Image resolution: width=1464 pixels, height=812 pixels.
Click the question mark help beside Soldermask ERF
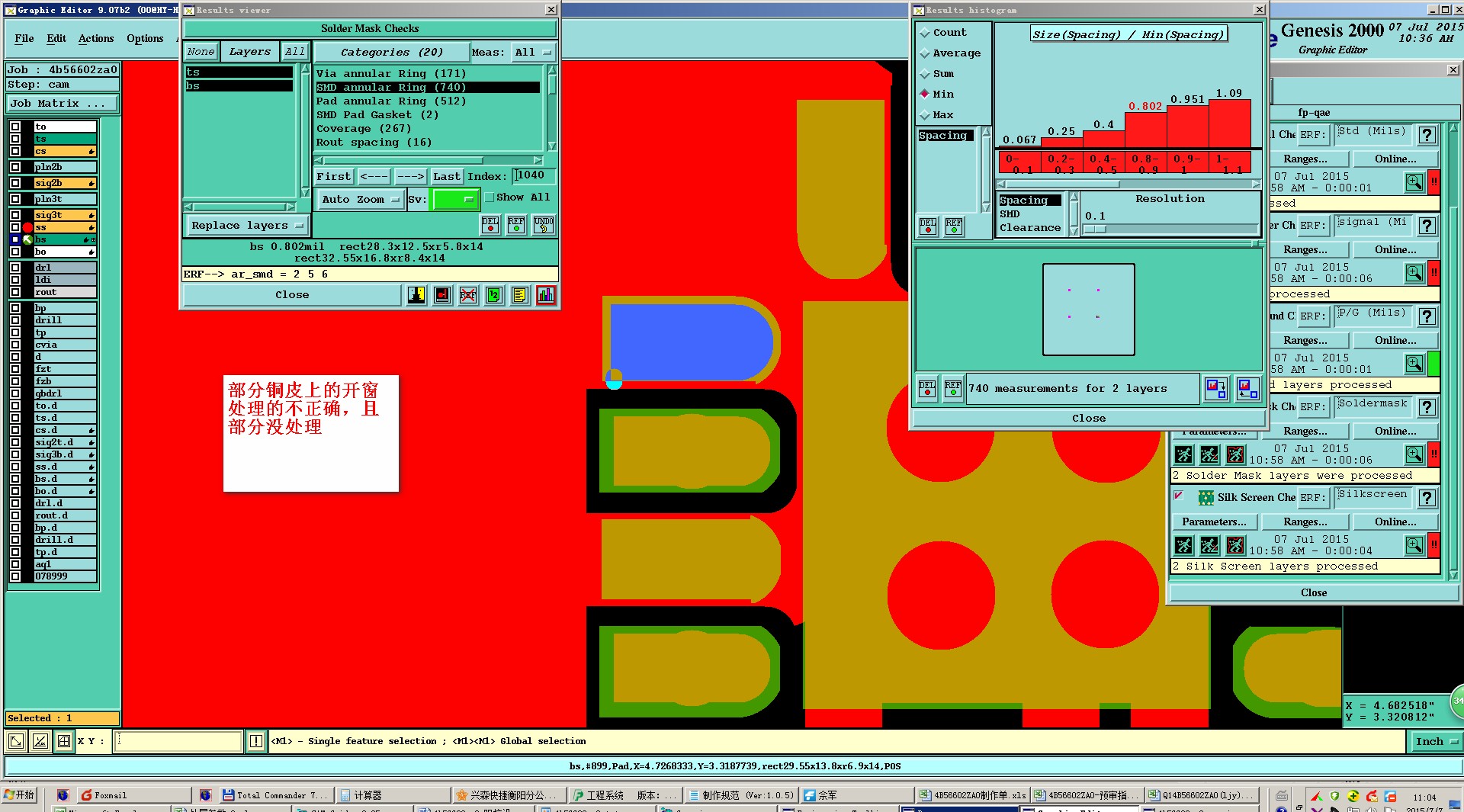pyautogui.click(x=1427, y=407)
